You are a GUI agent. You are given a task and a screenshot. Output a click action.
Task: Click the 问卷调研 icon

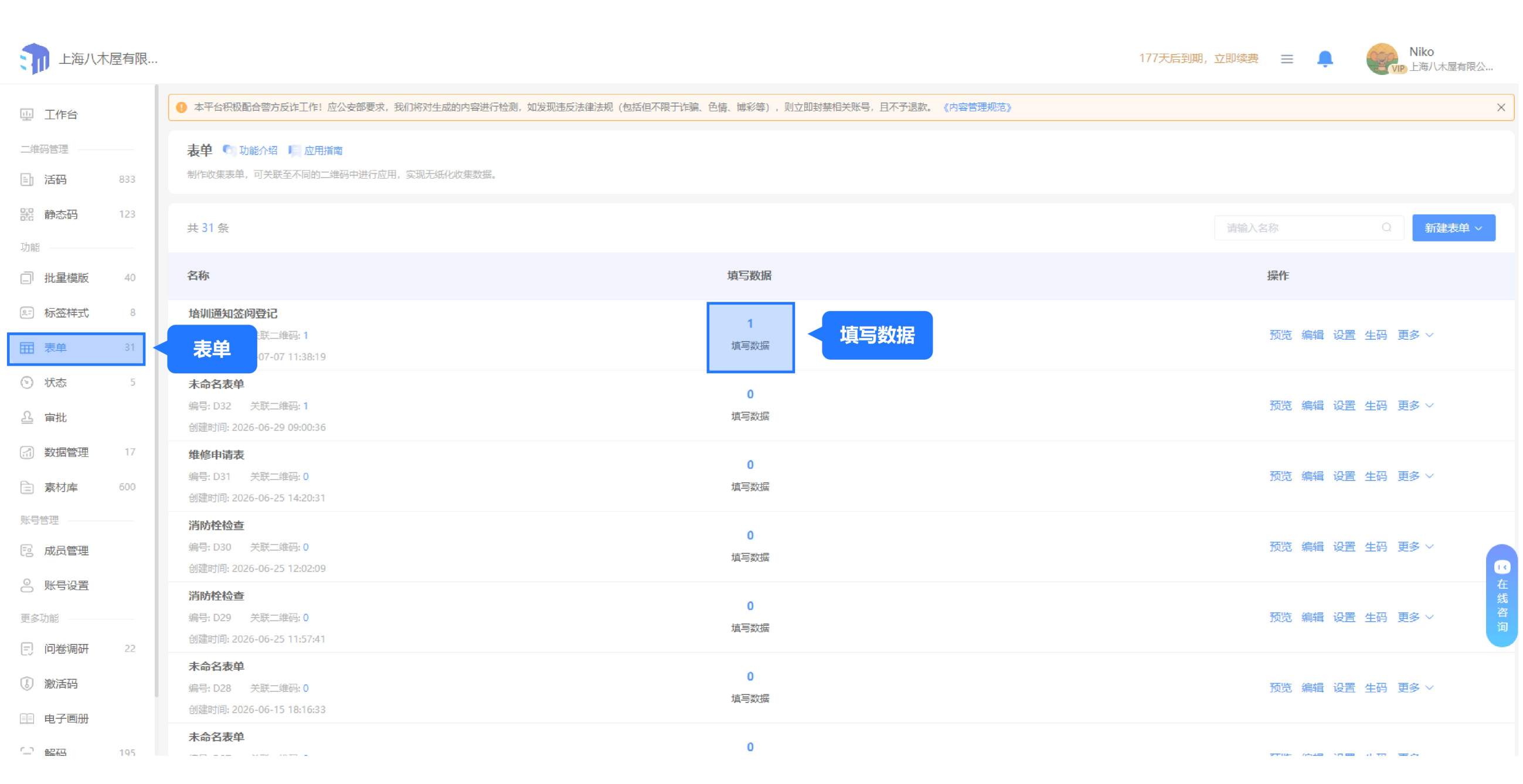(26, 650)
